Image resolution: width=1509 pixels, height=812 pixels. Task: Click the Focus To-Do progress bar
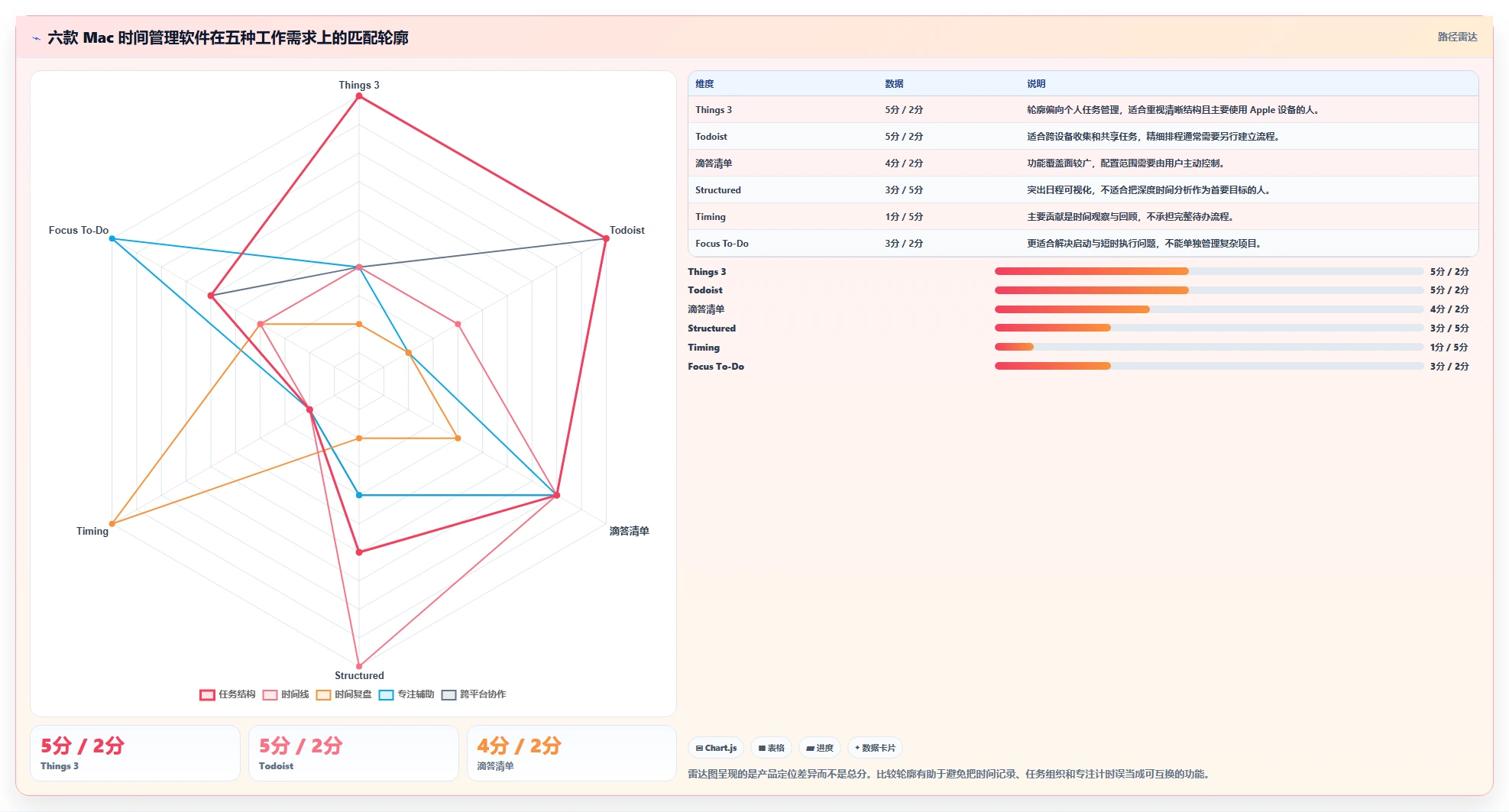point(1209,366)
